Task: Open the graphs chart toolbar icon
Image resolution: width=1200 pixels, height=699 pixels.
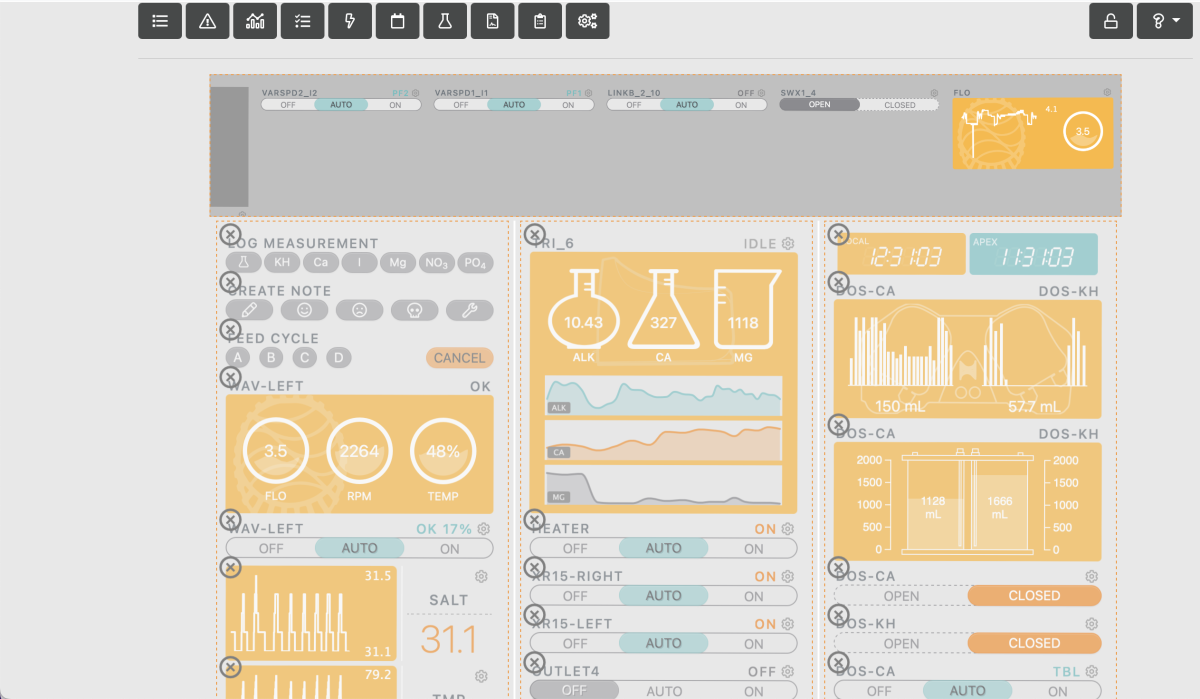Action: tap(255, 21)
